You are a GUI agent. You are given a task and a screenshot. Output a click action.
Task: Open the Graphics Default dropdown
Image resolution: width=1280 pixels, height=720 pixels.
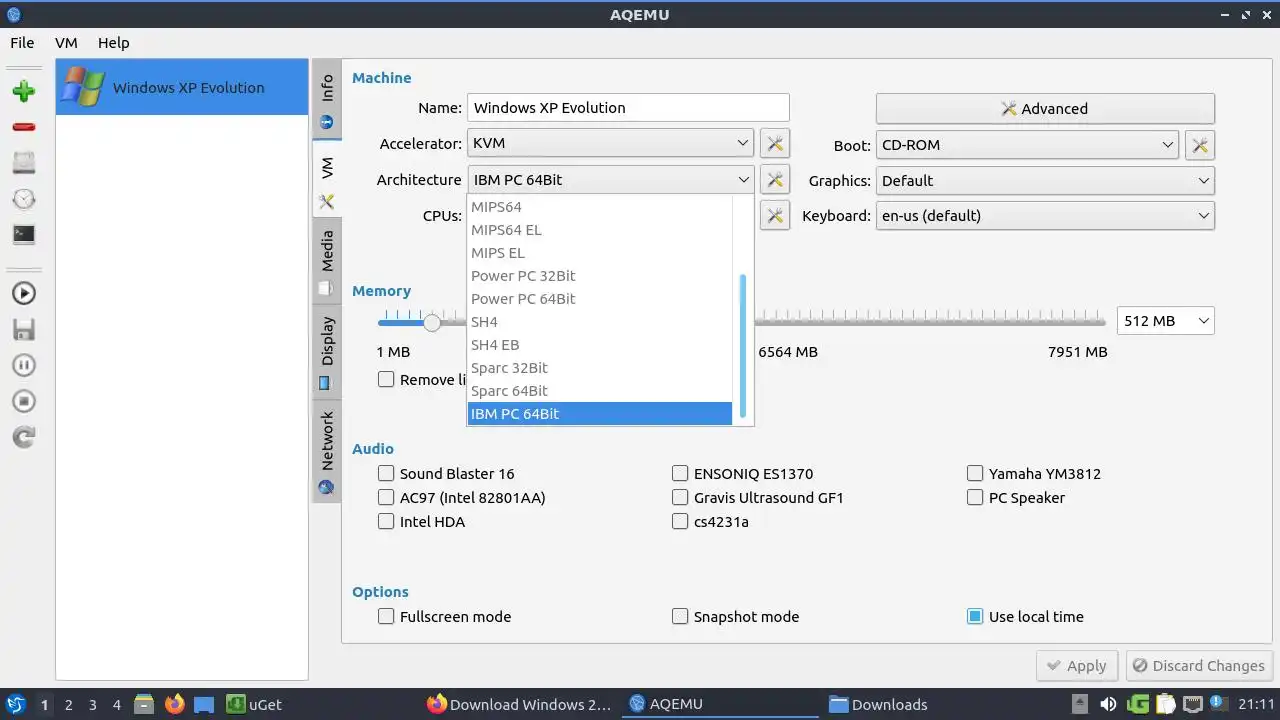1045,181
